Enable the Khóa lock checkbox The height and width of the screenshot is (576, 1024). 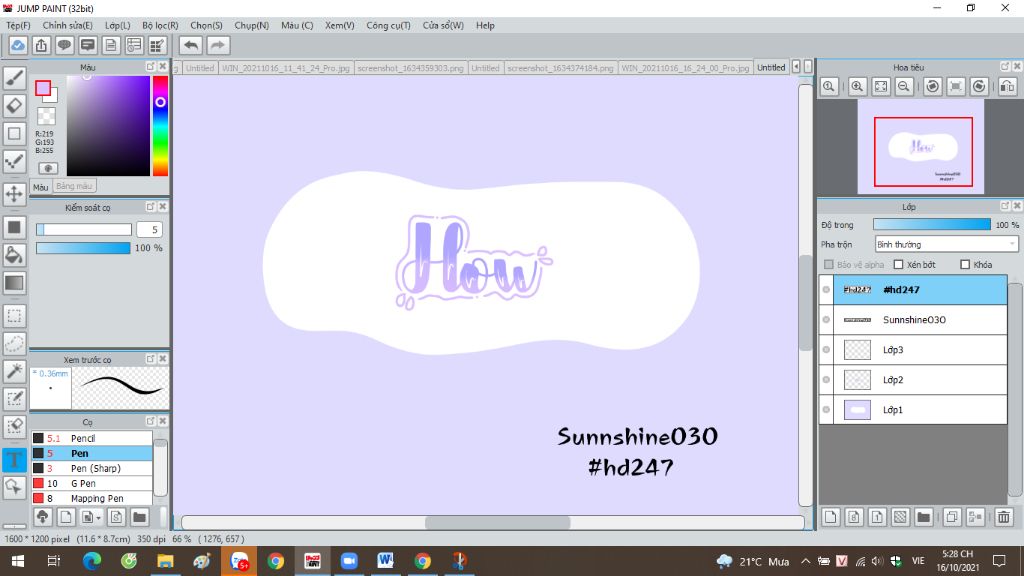pyautogui.click(x=965, y=264)
